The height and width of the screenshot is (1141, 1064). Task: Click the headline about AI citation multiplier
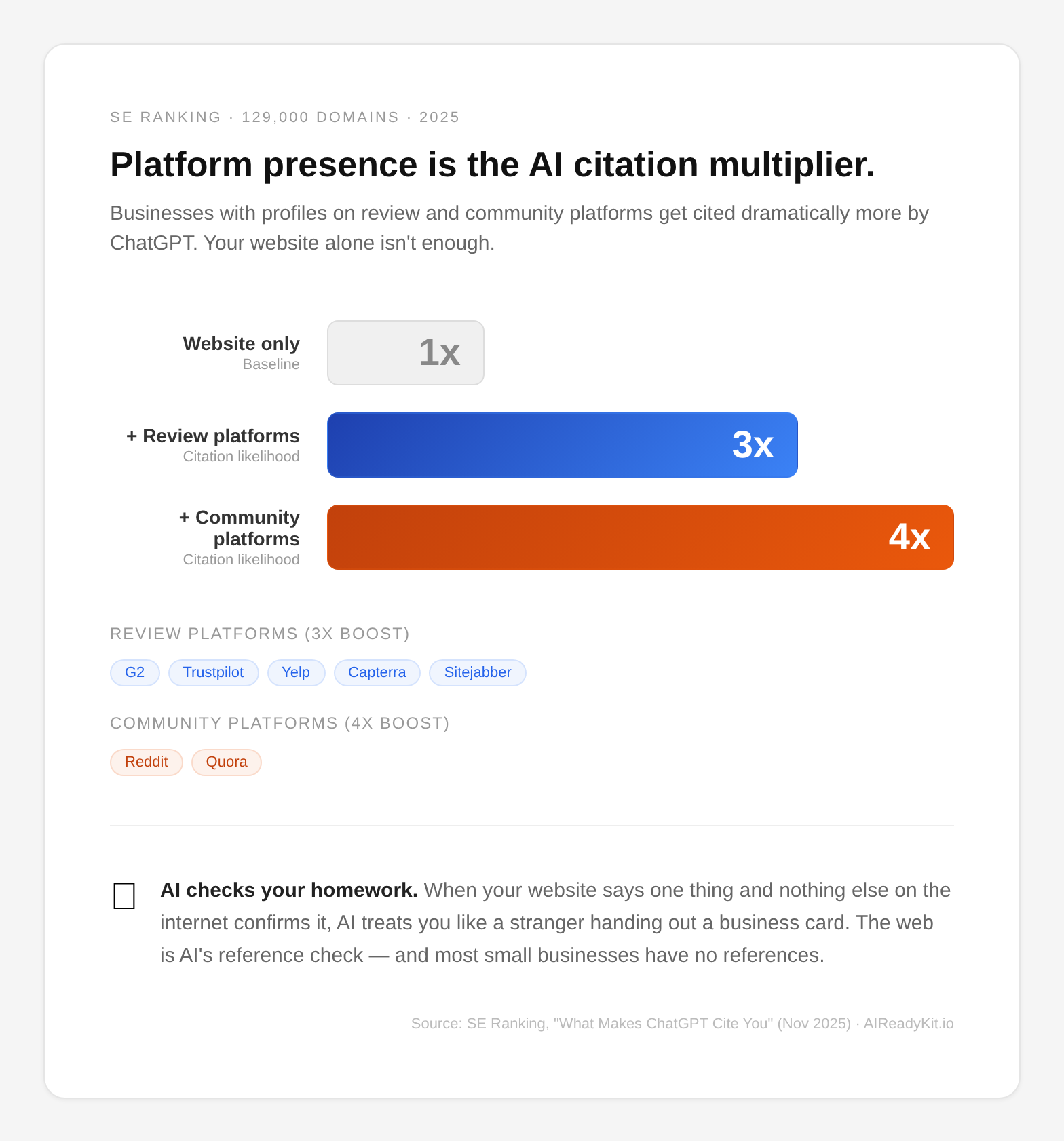click(492, 165)
